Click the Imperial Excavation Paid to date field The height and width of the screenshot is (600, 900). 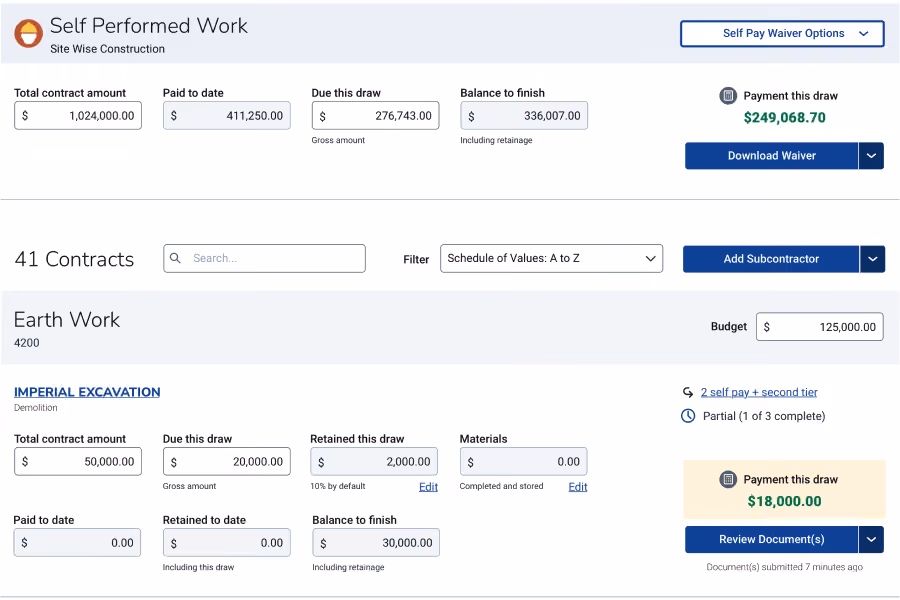coord(77,543)
